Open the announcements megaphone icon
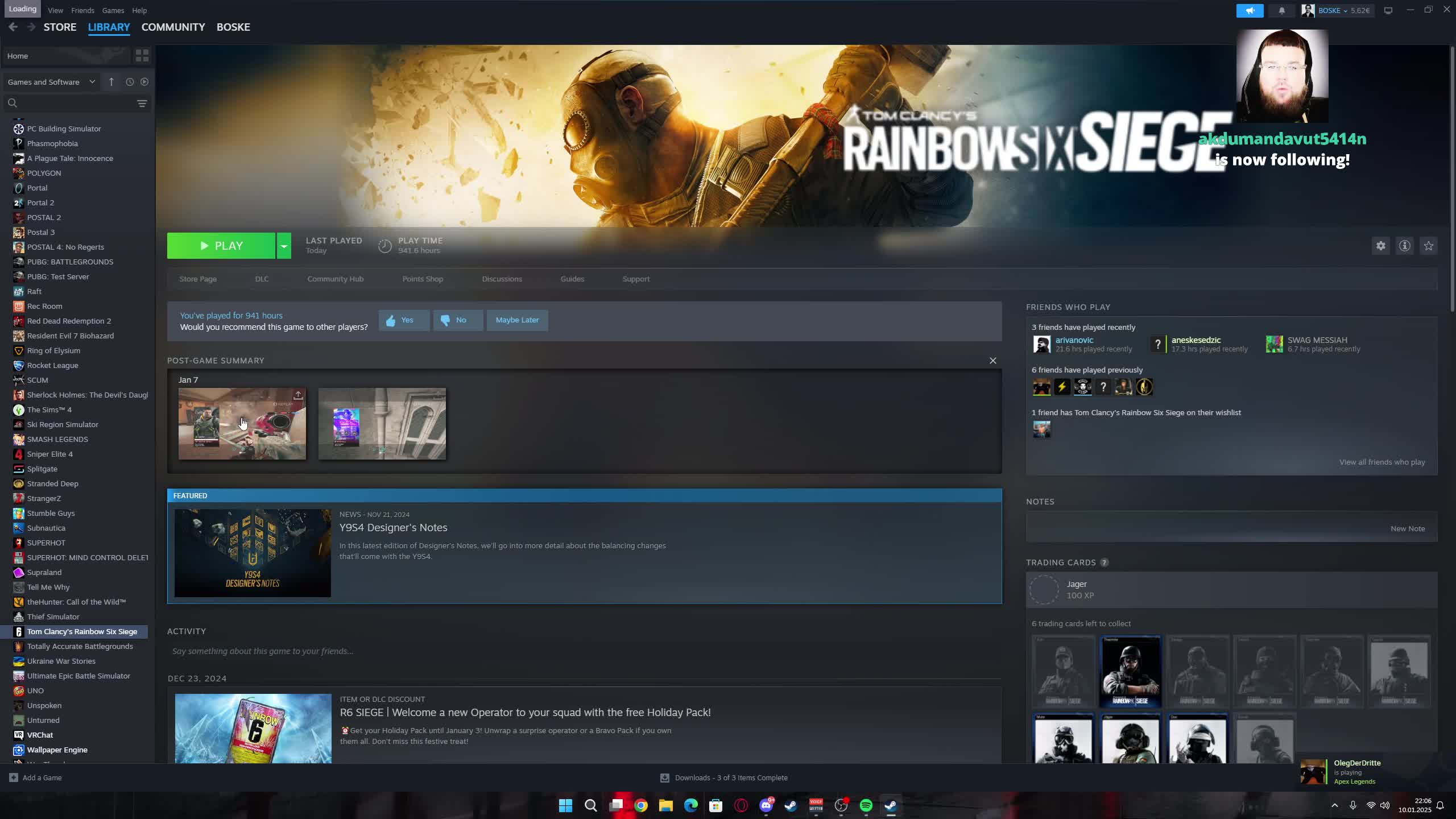This screenshot has width=1456, height=819. click(1250, 10)
